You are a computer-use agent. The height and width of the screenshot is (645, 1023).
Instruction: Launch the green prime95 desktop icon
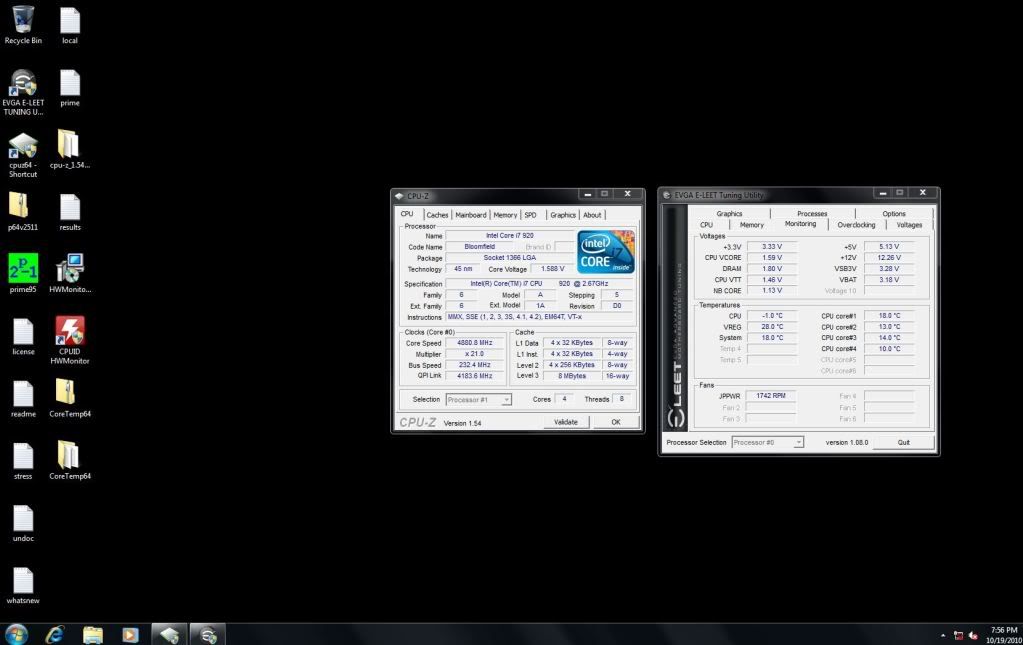point(23,273)
